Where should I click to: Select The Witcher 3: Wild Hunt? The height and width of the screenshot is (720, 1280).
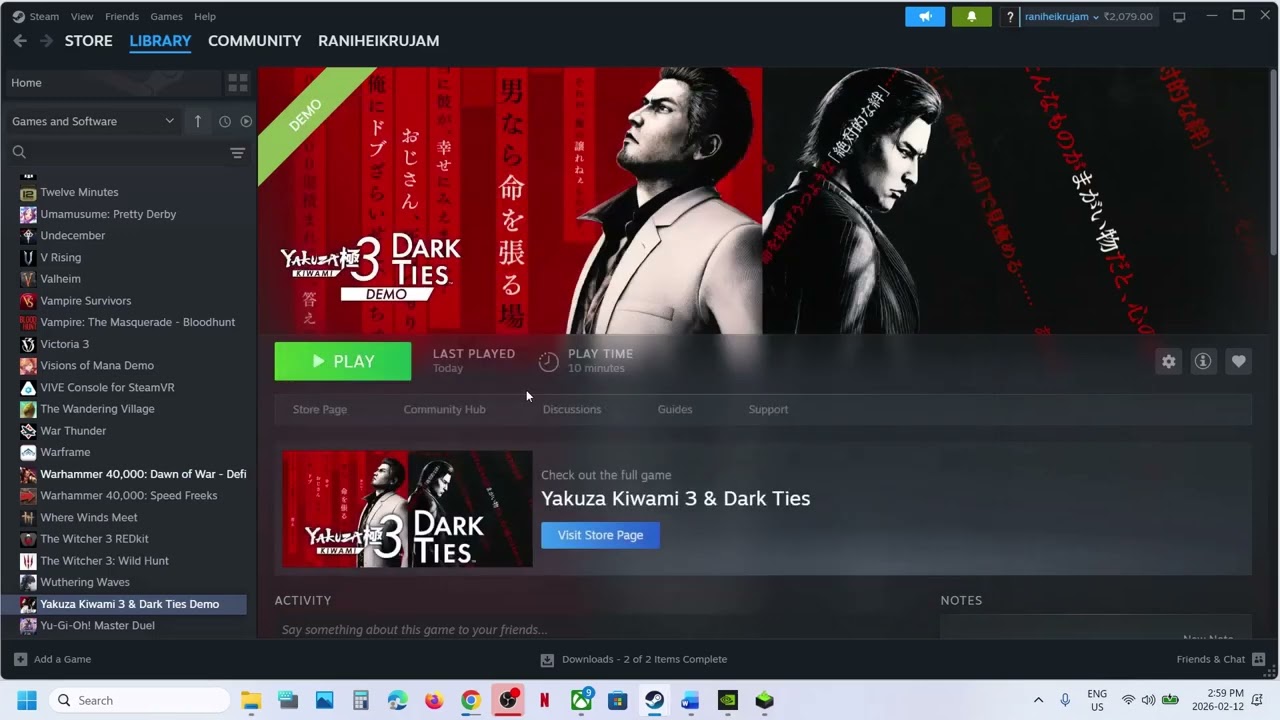pos(104,561)
